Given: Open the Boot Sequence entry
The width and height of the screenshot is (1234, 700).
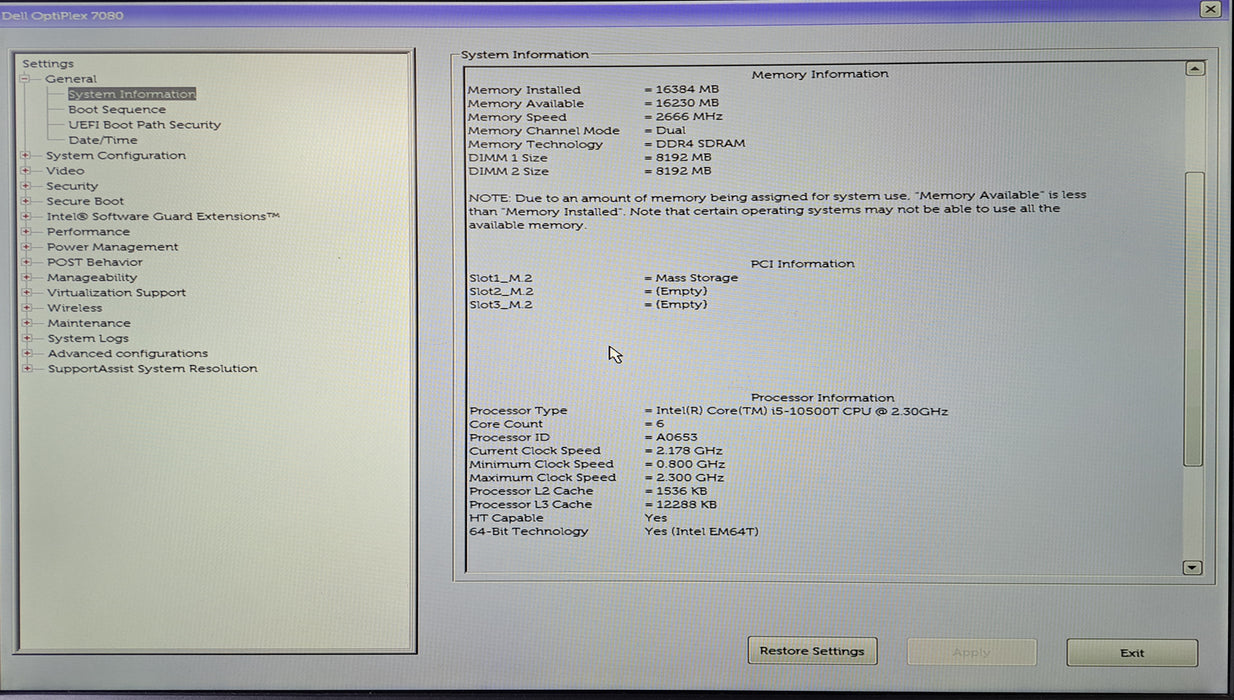Looking at the screenshot, I should [117, 110].
